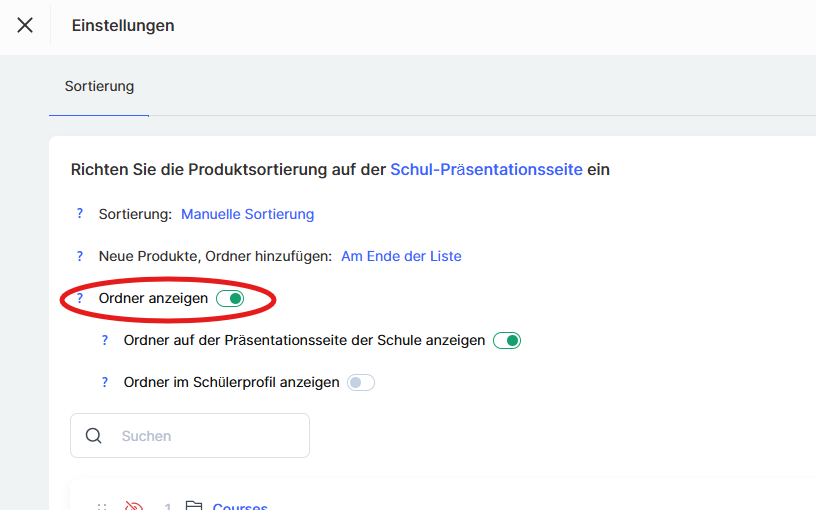Switch to the Sortierung tab
Viewport: 816px width, 510px height.
click(99, 86)
